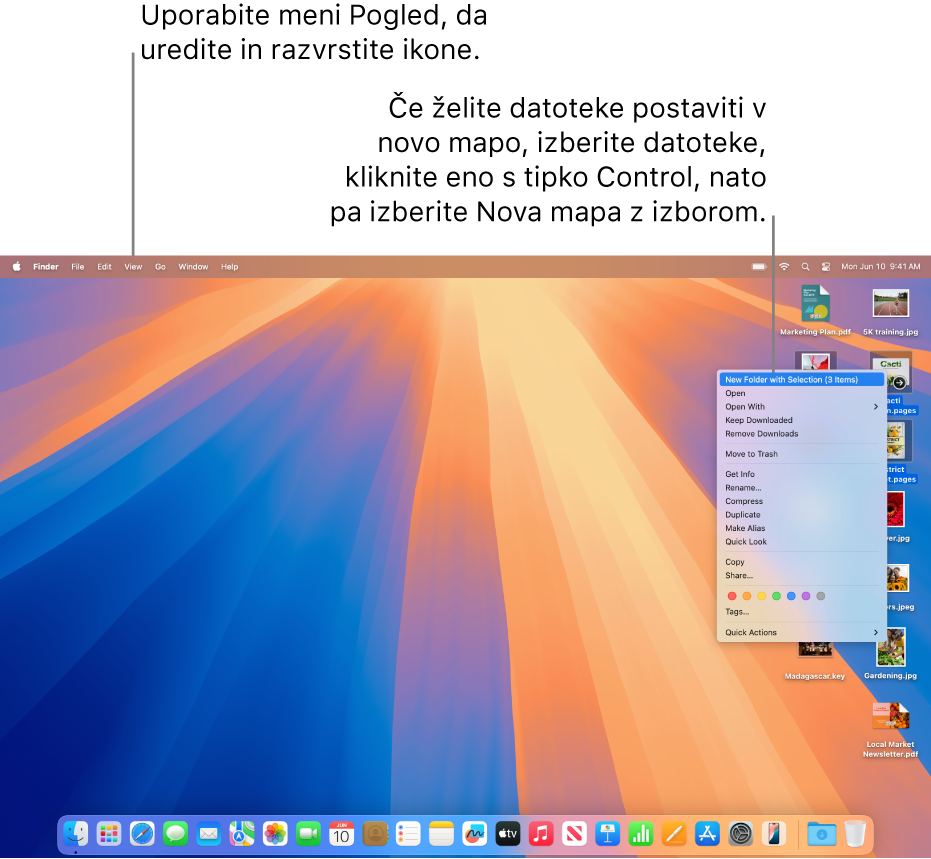931x859 pixels.
Task: Choose Duplicate in the context menu
Action: (x=802, y=515)
